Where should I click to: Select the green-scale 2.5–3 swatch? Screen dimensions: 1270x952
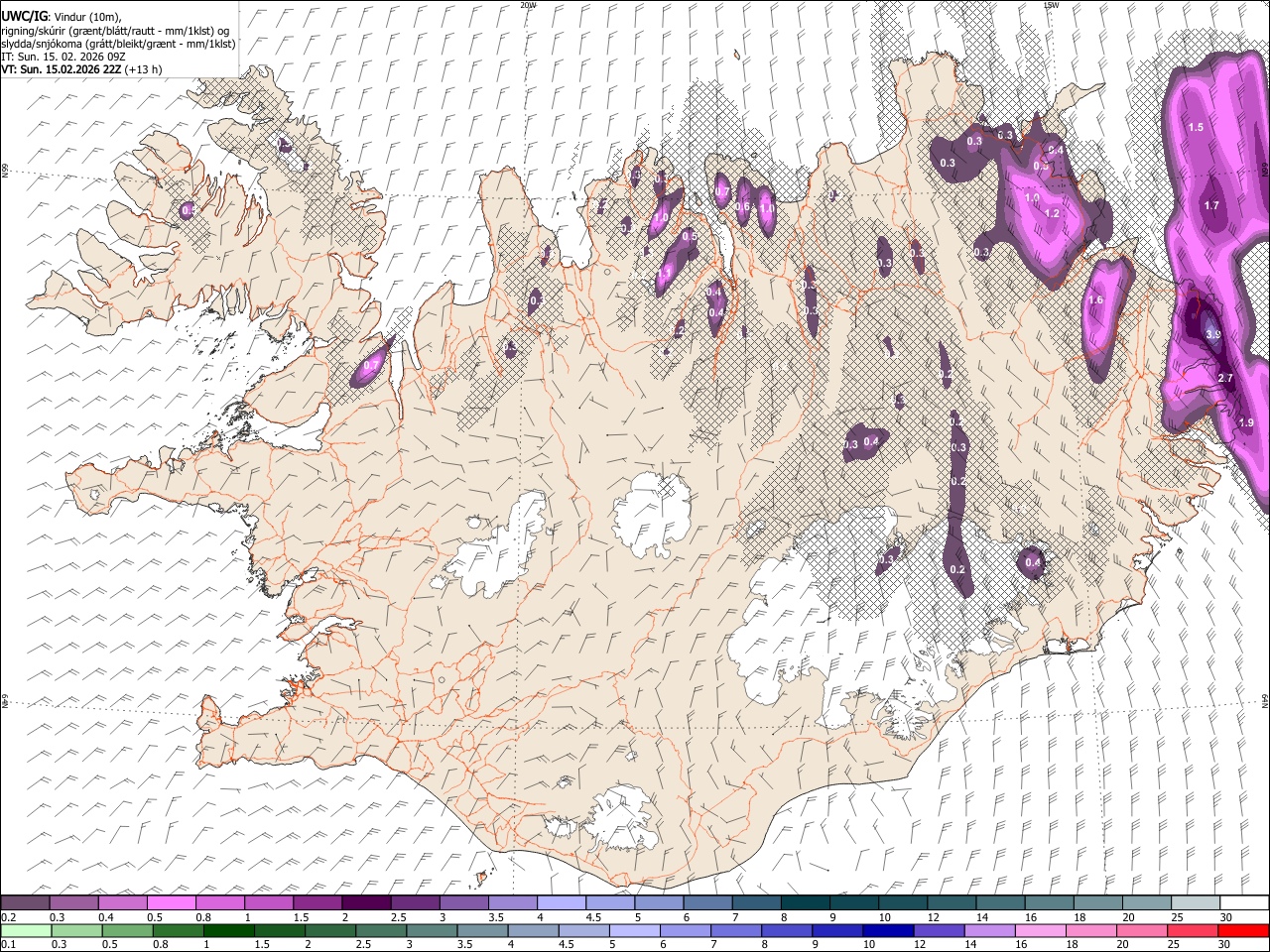381,931
